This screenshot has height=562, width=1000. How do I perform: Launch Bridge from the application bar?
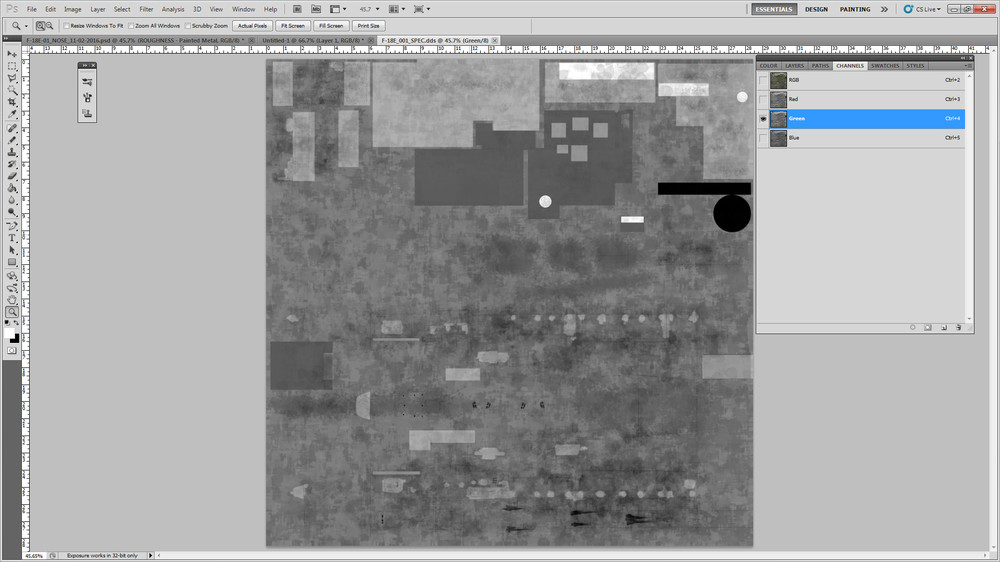coord(297,9)
